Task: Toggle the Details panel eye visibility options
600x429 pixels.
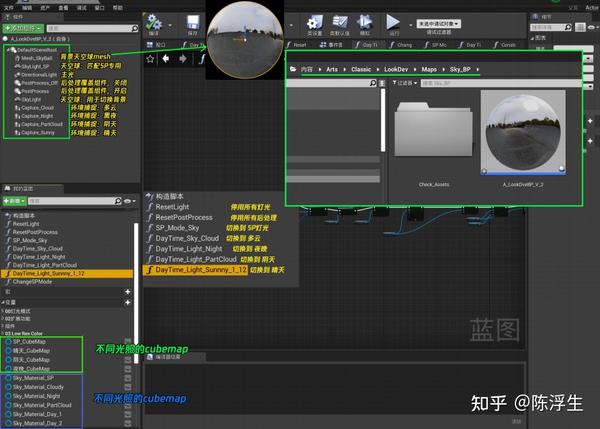Action: tap(591, 27)
